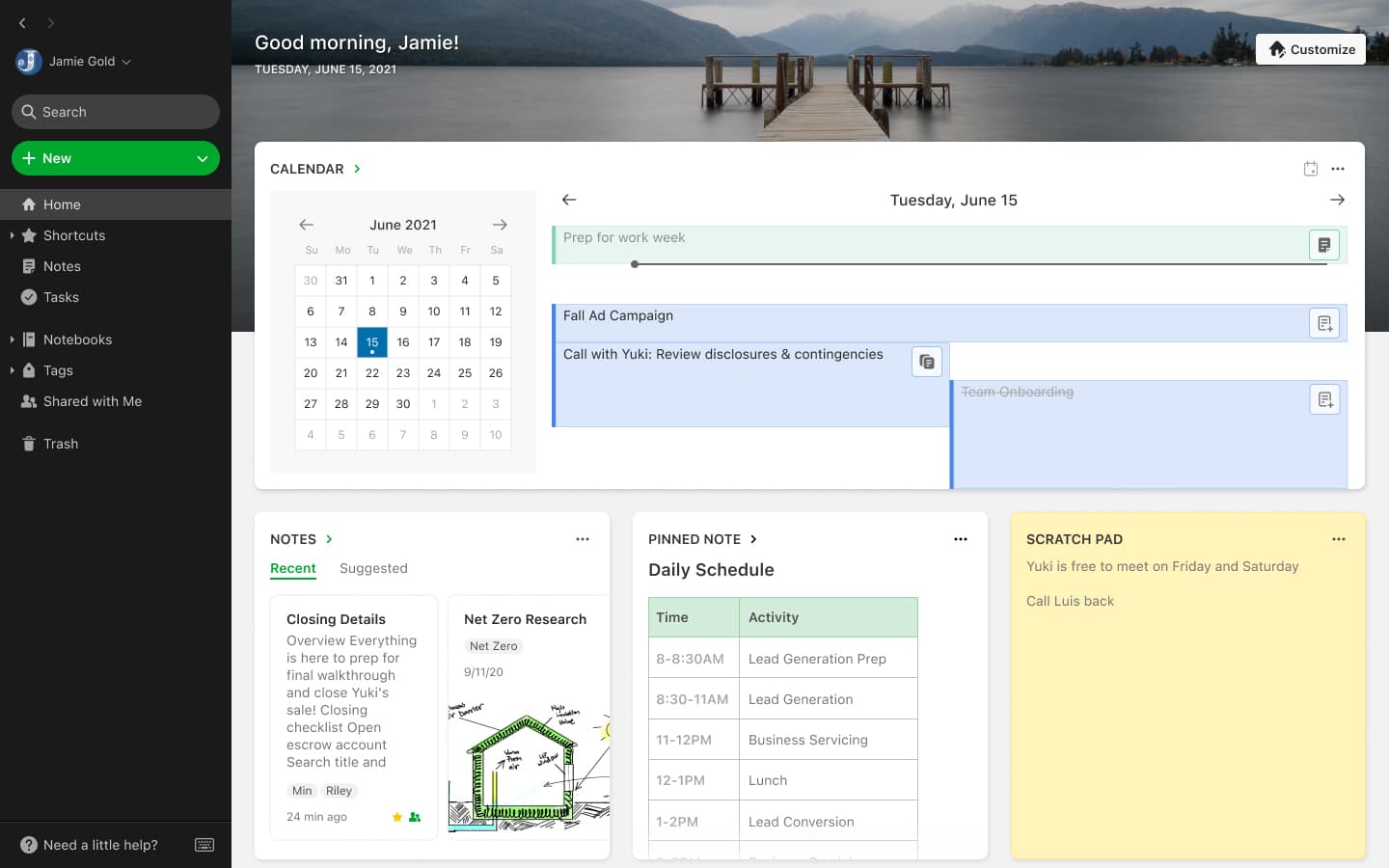
Task: Open keyboard shortcuts icon at bottom left
Action: point(204,845)
